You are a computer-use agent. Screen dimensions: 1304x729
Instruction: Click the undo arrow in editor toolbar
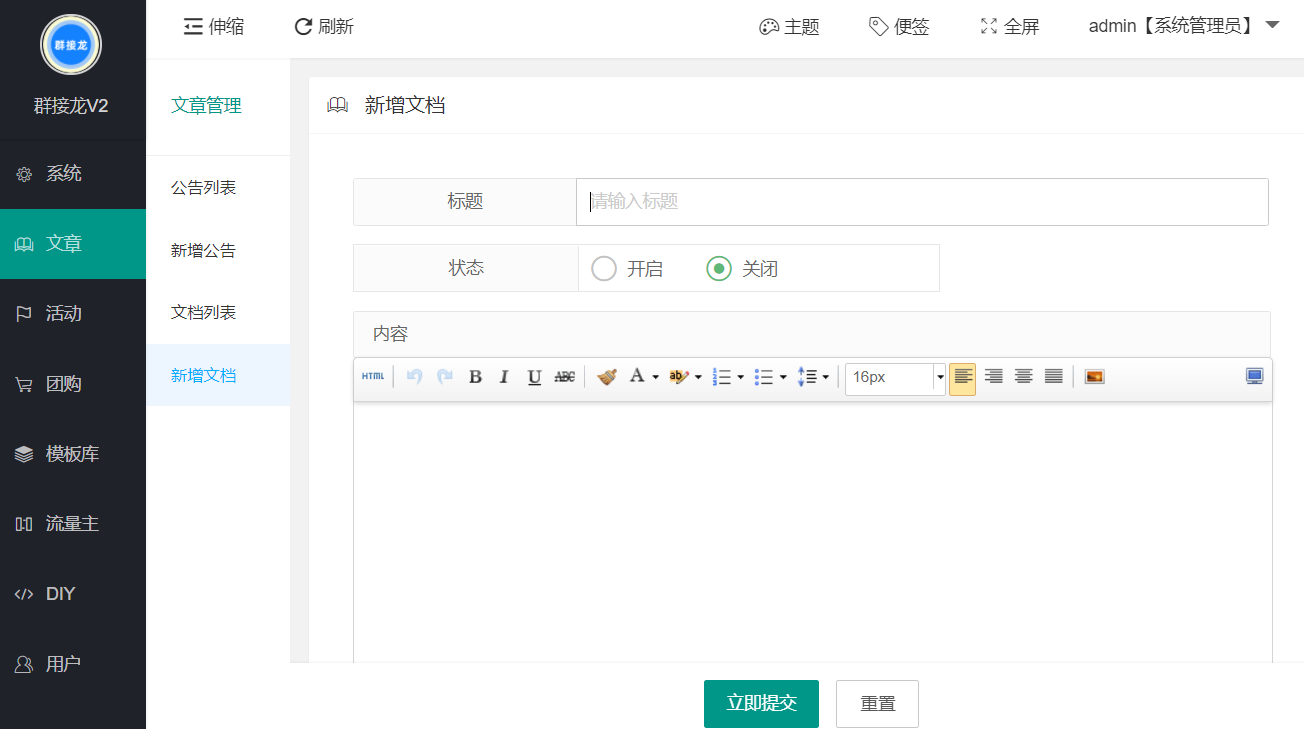[414, 377]
